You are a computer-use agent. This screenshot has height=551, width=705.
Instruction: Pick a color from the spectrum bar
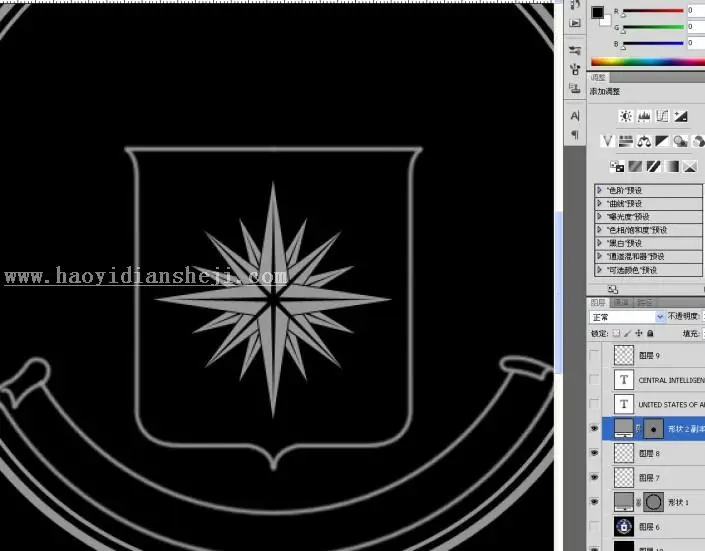pos(648,62)
